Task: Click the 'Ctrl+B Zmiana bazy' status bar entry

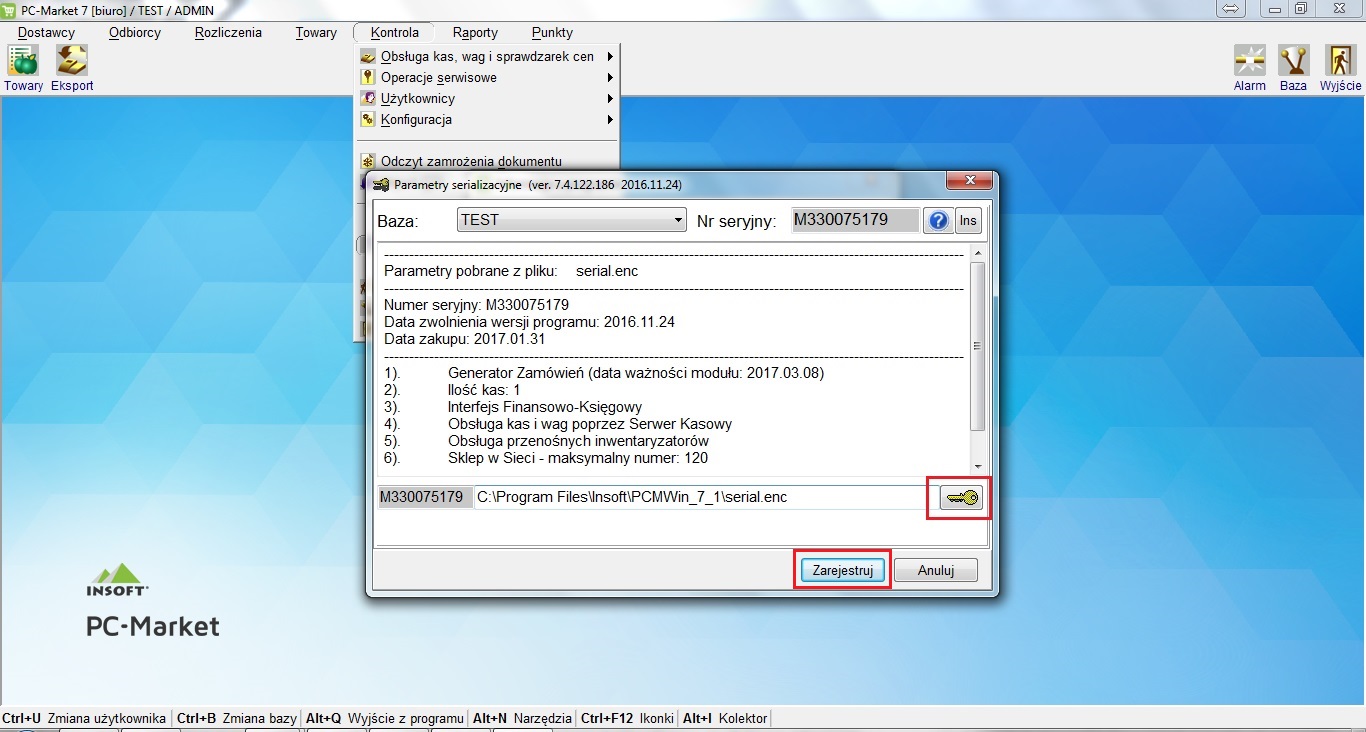Action: (237, 718)
